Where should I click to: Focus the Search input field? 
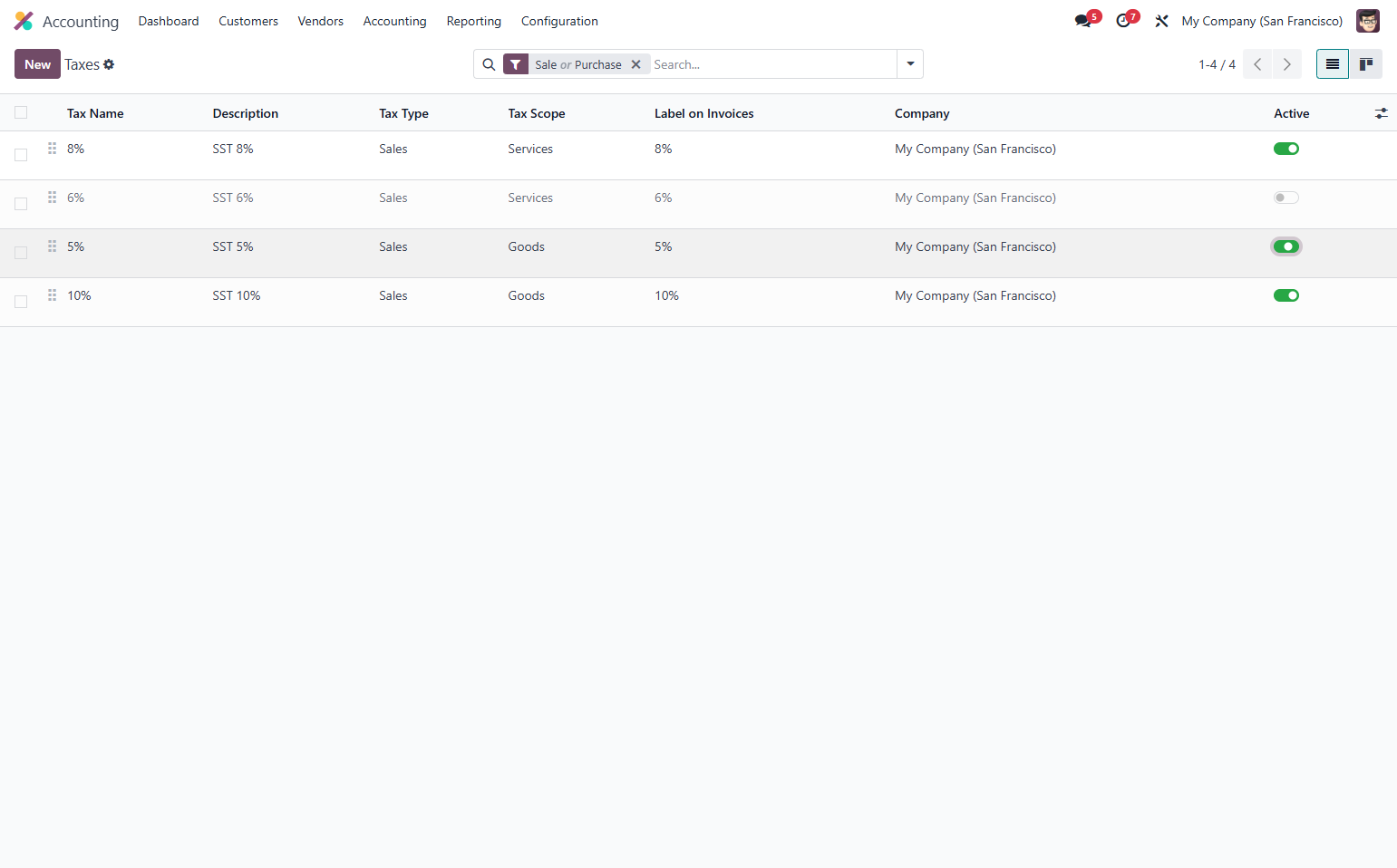pyautogui.click(x=772, y=64)
